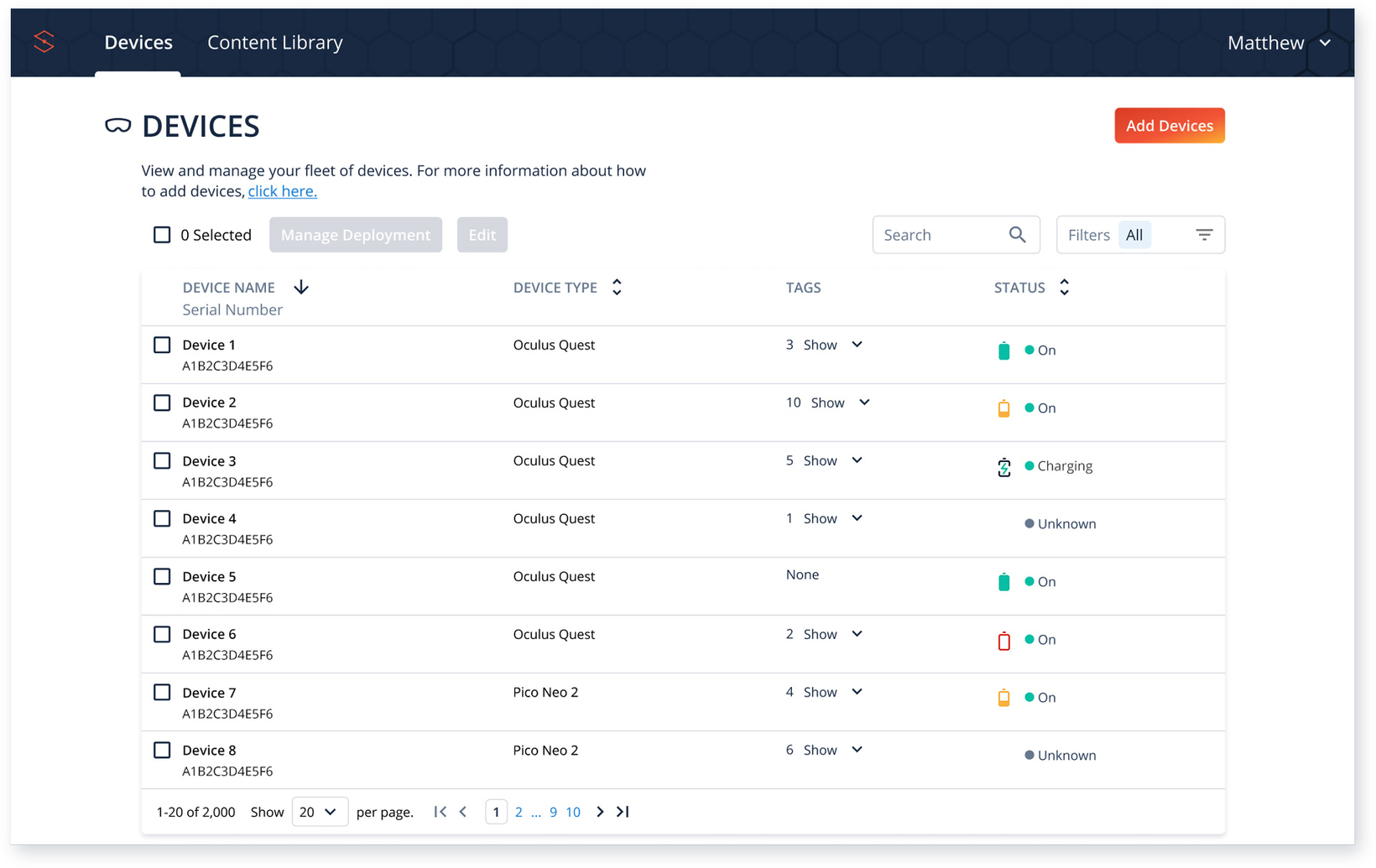Open the Matthew user menu chevron
The height and width of the screenshot is (868, 1376).
pos(1325,43)
